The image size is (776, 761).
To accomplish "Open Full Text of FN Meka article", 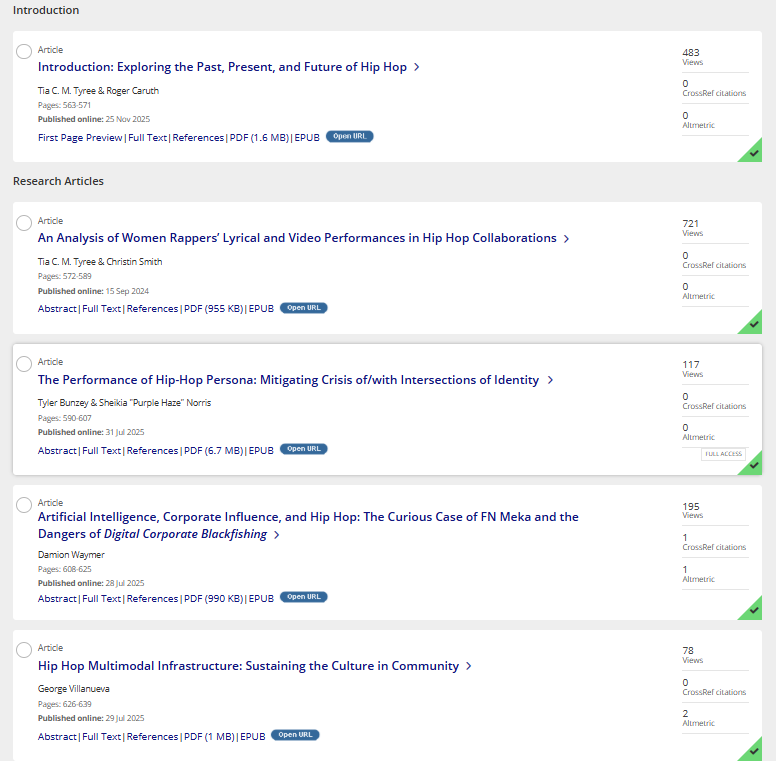I will [x=101, y=599].
